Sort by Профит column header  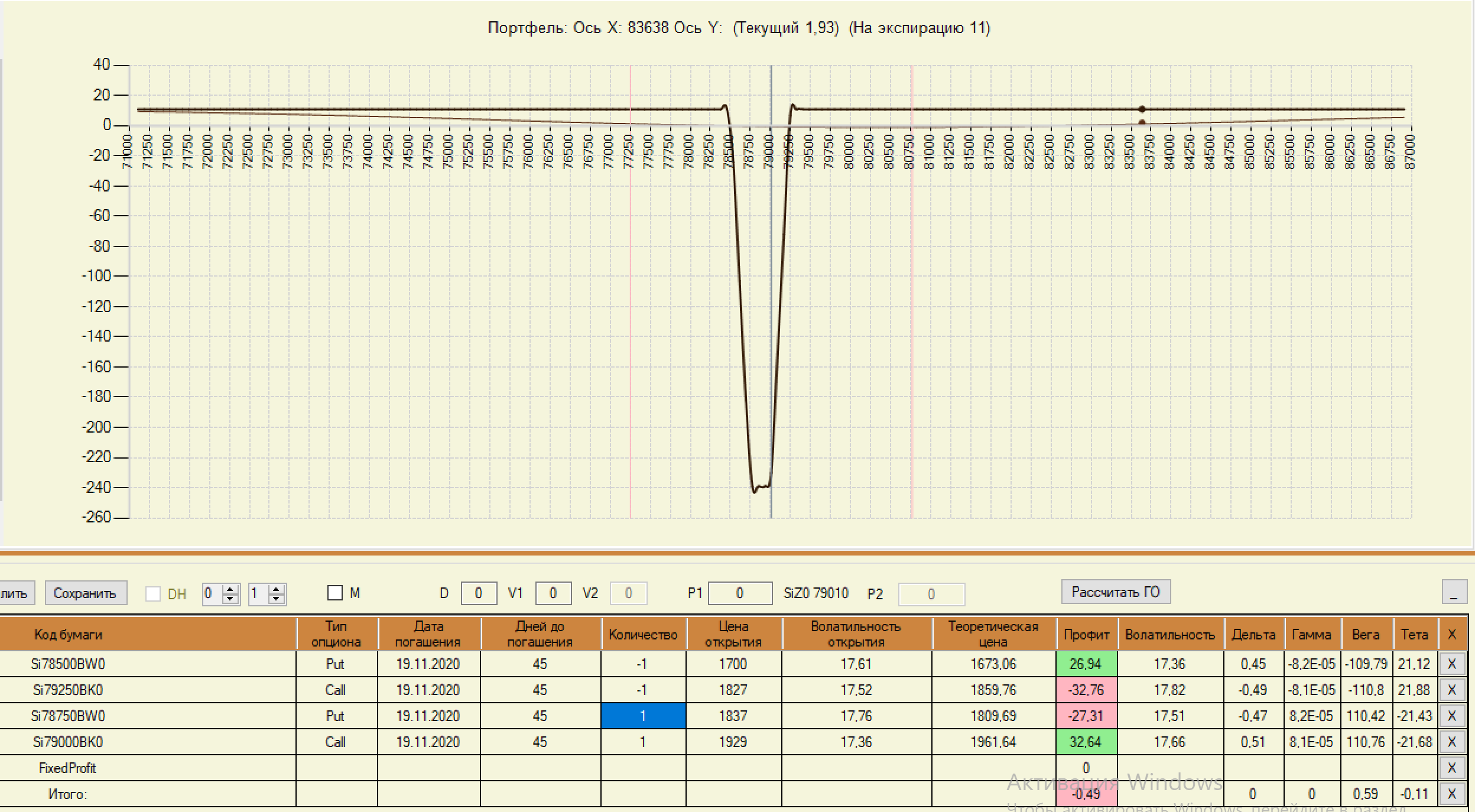pos(1086,635)
